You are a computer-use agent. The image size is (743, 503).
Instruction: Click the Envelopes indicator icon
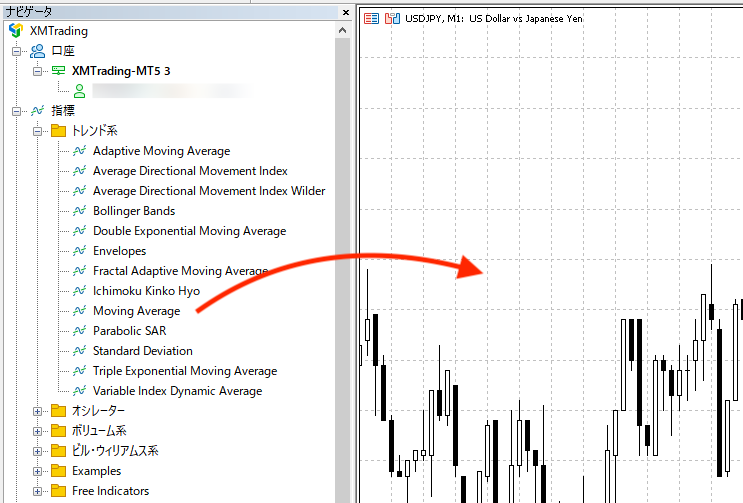tap(79, 251)
